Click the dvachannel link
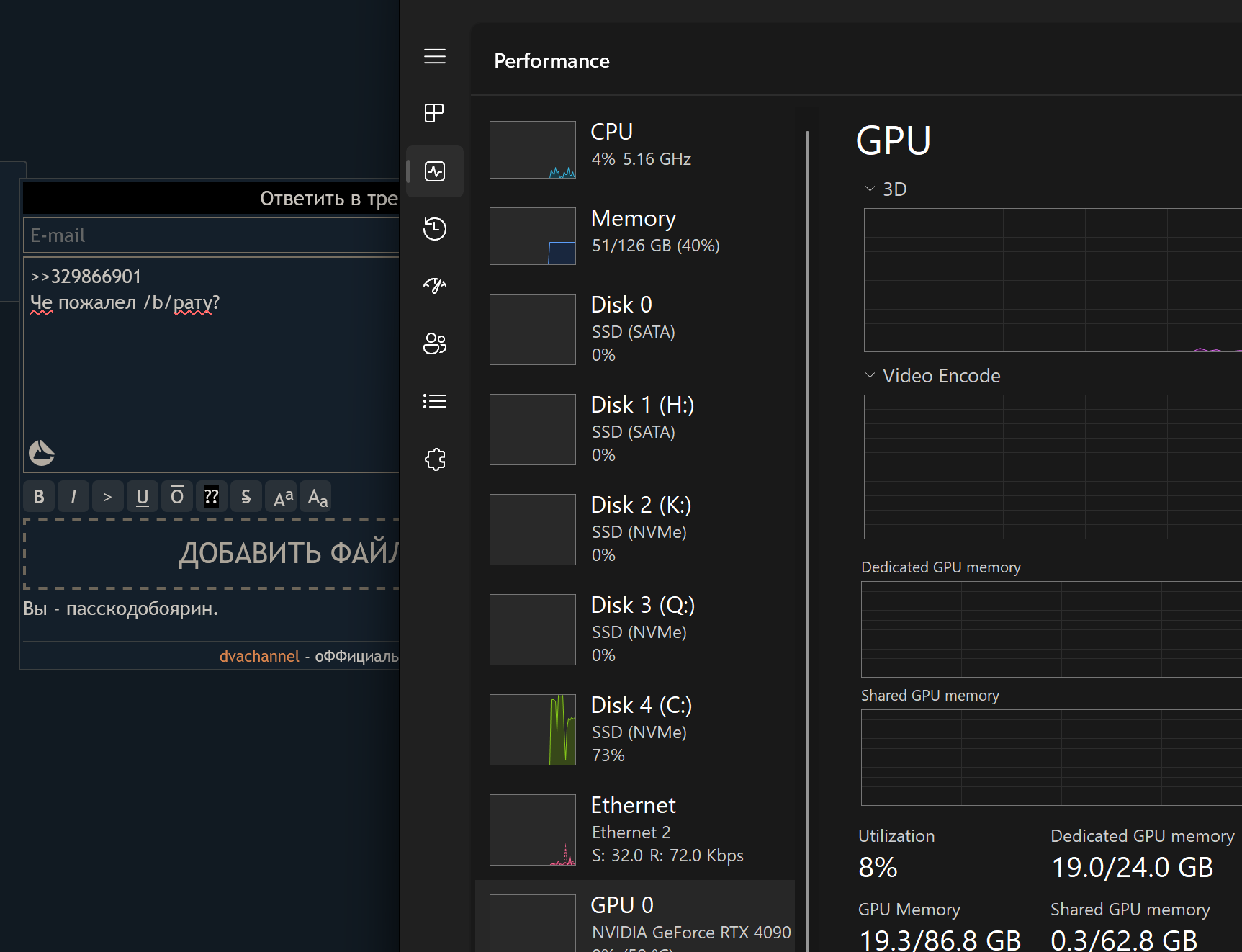Viewport: 1242px width, 952px height. (258, 656)
